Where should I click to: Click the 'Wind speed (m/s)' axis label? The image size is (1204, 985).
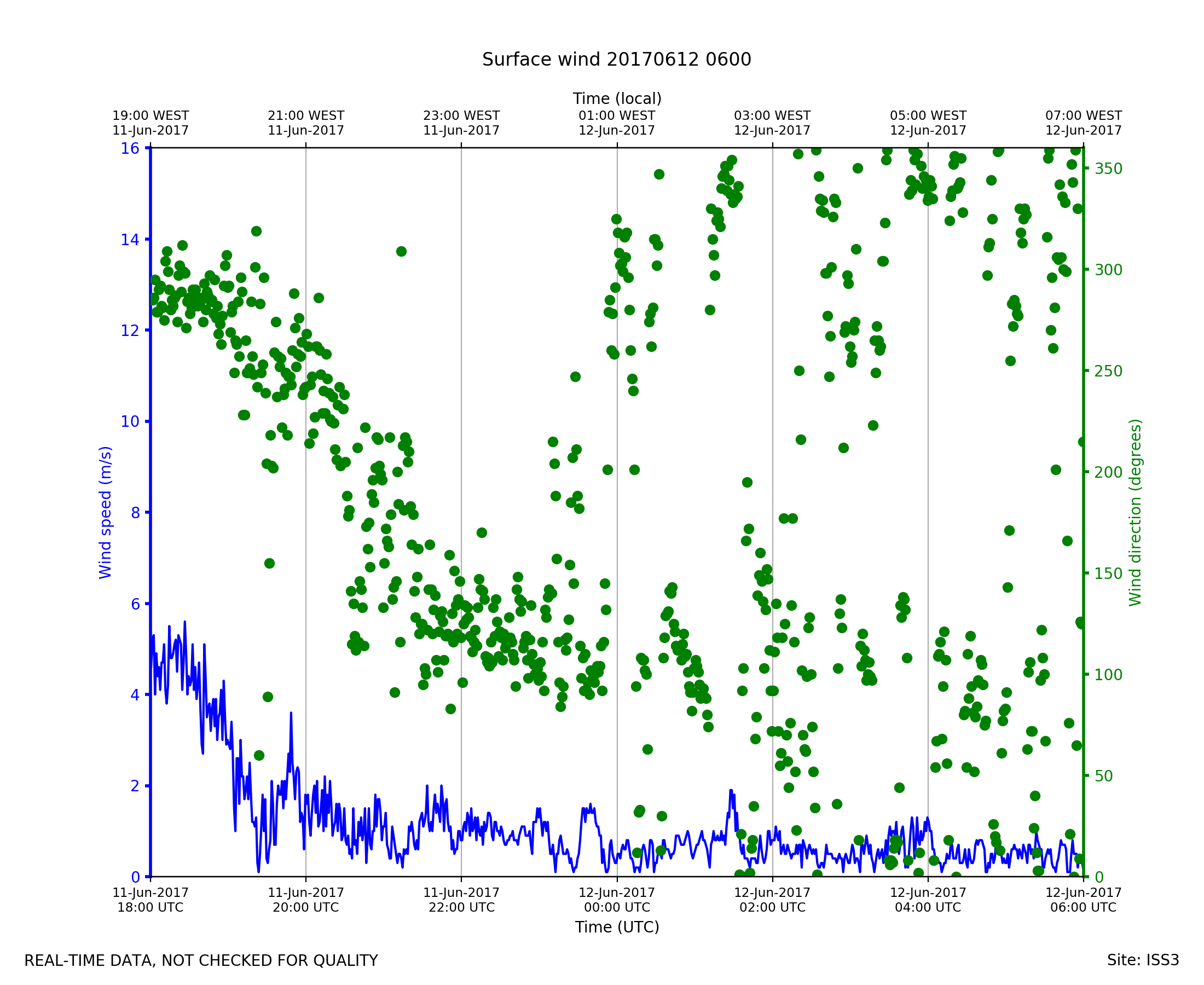click(x=106, y=512)
